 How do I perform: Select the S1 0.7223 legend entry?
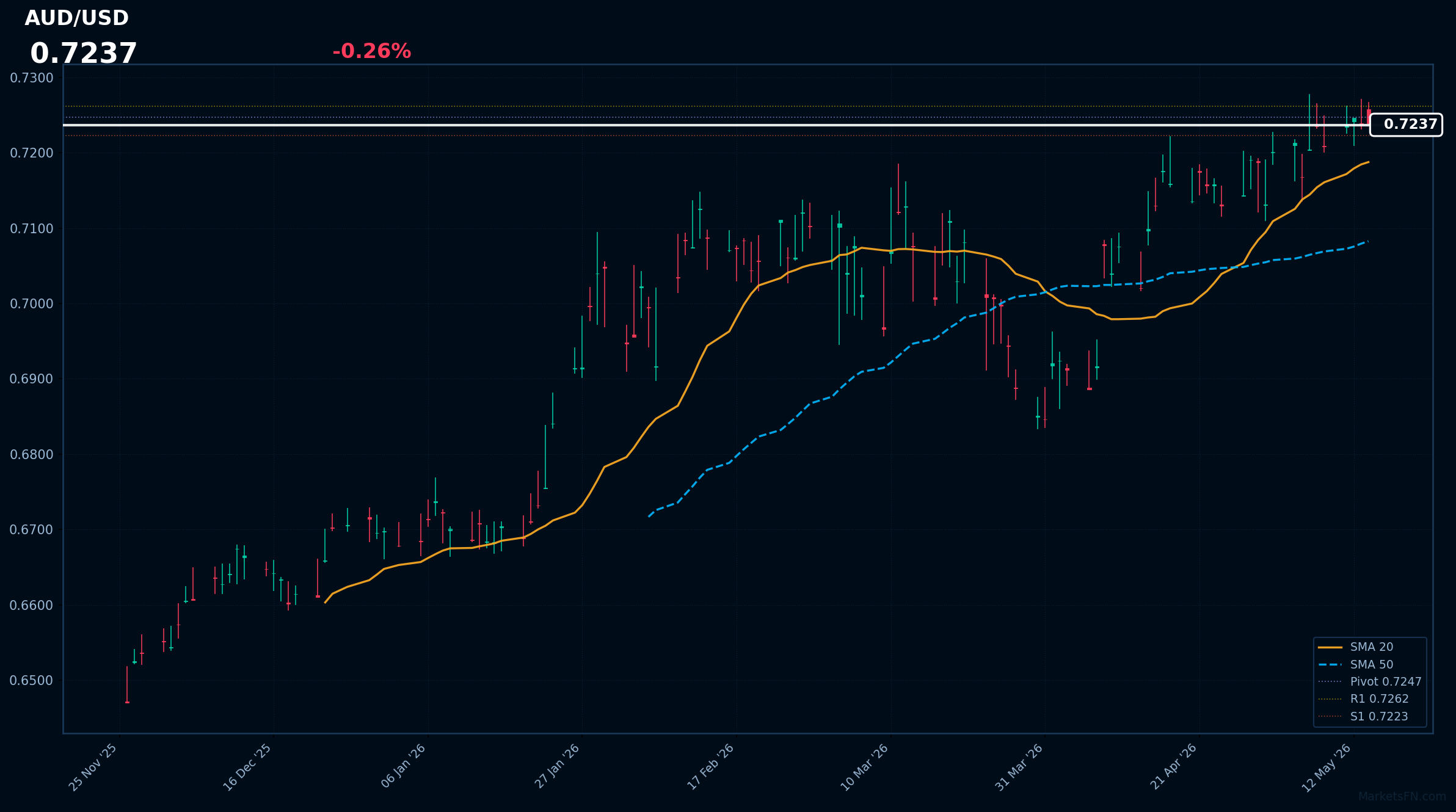click(1363, 717)
